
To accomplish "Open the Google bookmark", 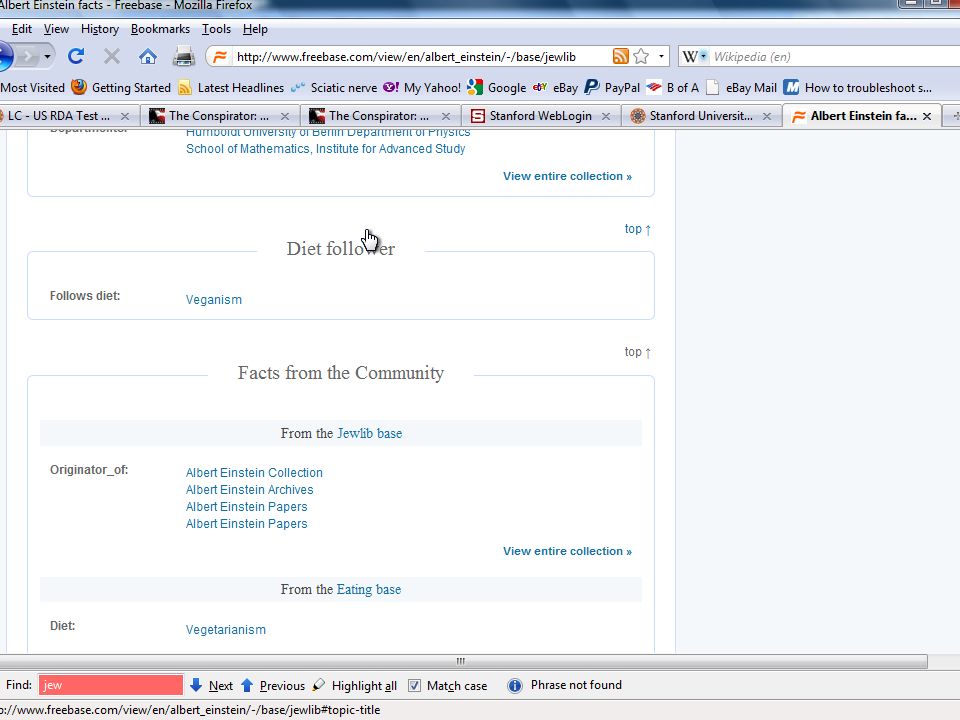I will [497, 88].
